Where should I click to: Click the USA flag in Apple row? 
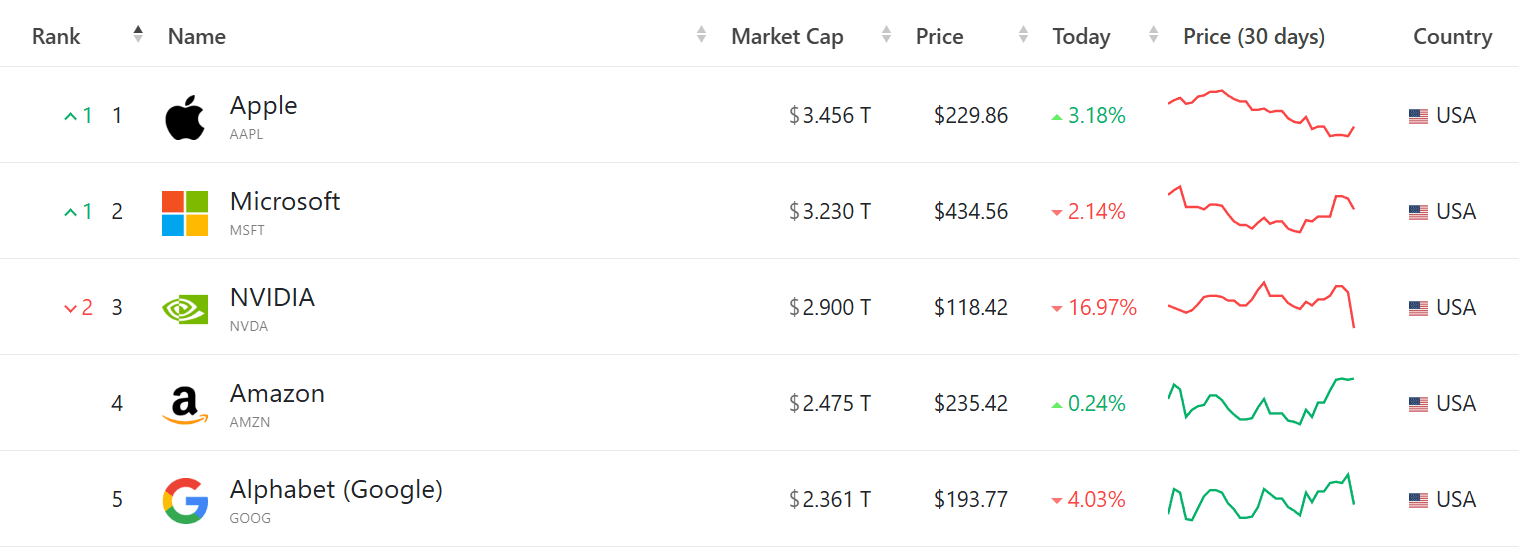click(1418, 116)
